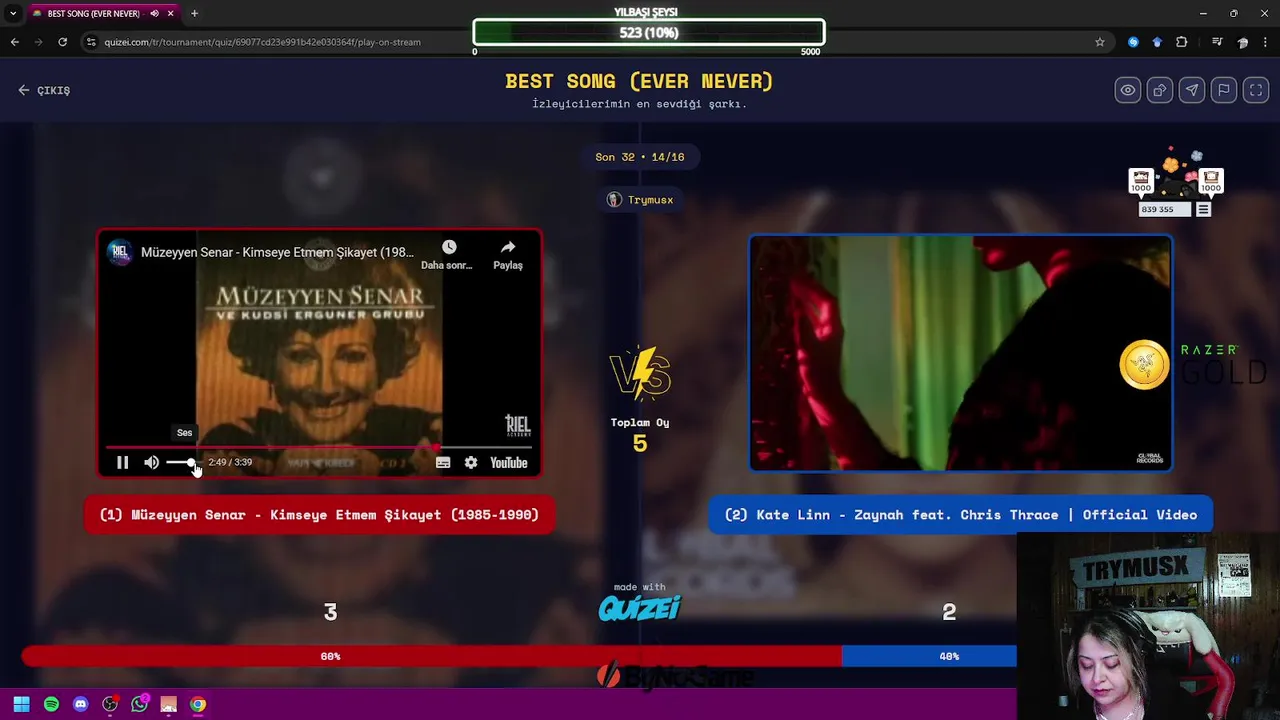Enter fullscreen with the corner-brackets icon
The height and width of the screenshot is (720, 1280).
coord(1256,90)
